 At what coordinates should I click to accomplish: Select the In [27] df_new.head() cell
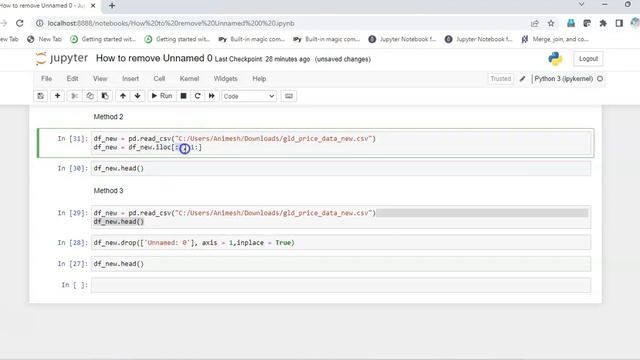341,264
